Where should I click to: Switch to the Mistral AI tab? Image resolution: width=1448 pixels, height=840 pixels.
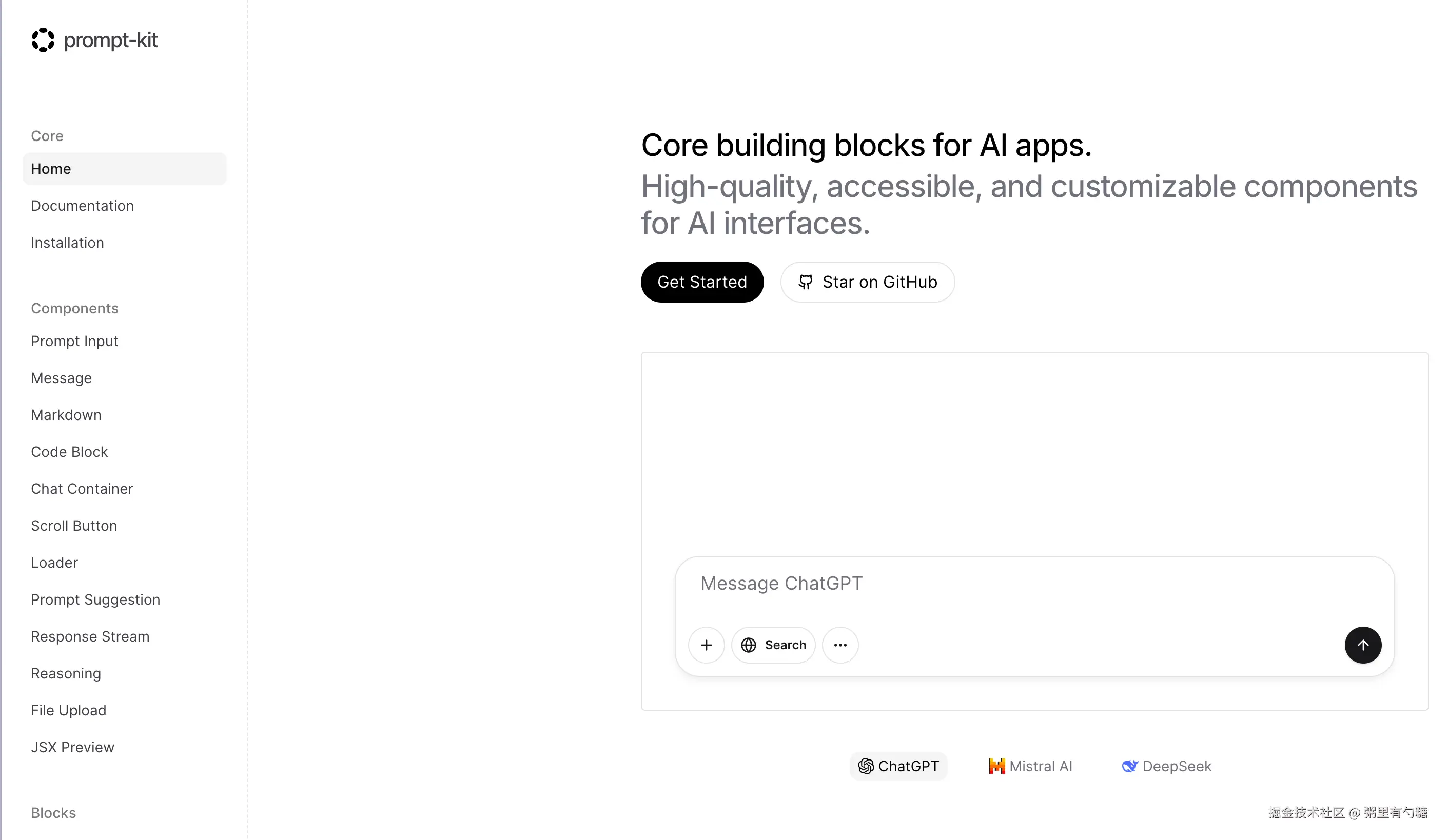pos(1030,766)
